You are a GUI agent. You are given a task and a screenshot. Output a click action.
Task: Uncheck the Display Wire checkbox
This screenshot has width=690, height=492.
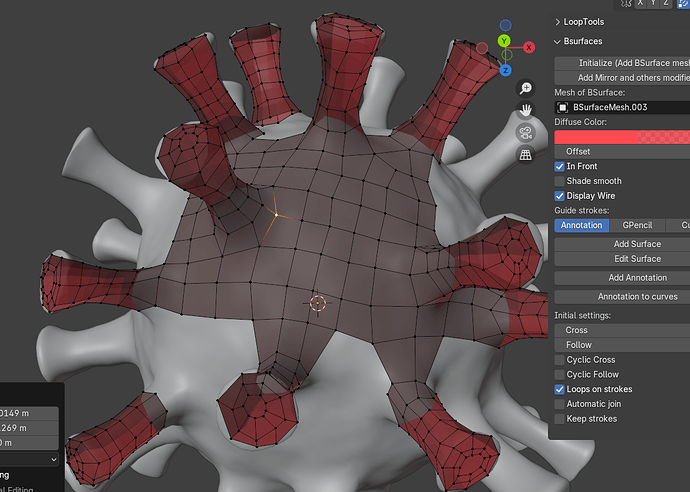(559, 196)
